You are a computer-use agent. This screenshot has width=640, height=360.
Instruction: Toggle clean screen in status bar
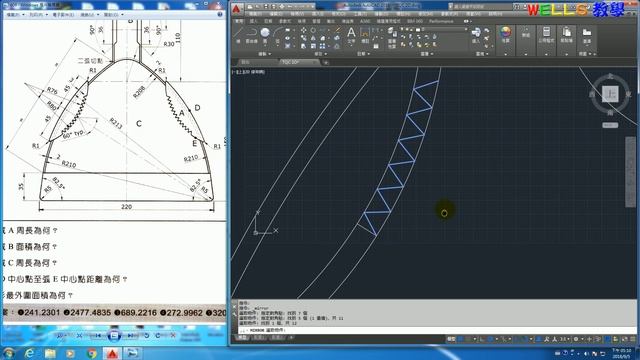pyautogui.click(x=624, y=339)
